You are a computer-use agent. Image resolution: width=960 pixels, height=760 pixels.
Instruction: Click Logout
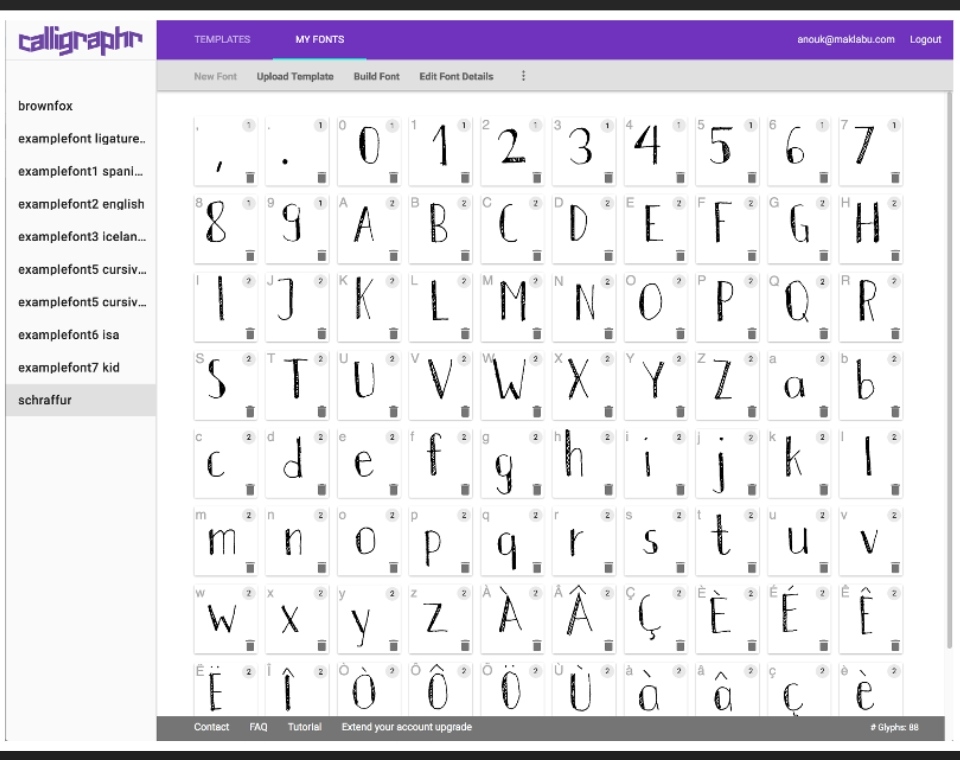click(x=926, y=39)
